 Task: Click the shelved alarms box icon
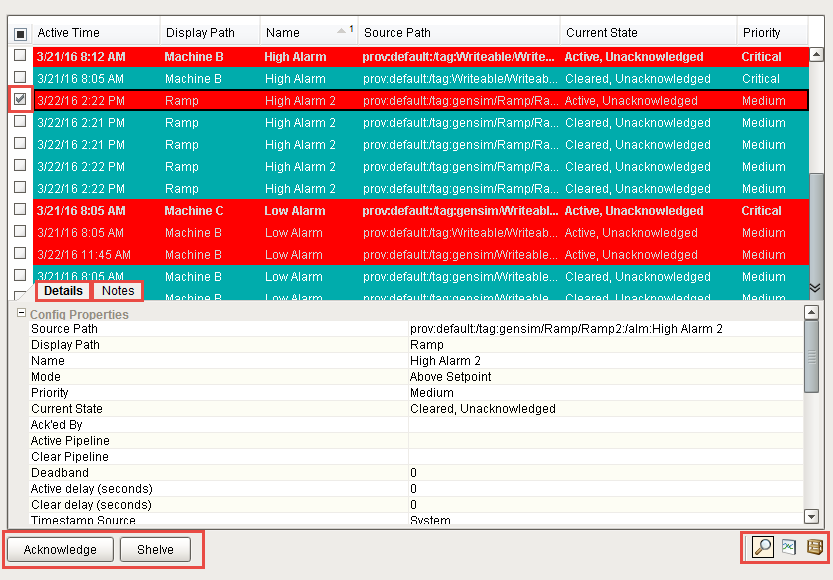(x=815, y=547)
